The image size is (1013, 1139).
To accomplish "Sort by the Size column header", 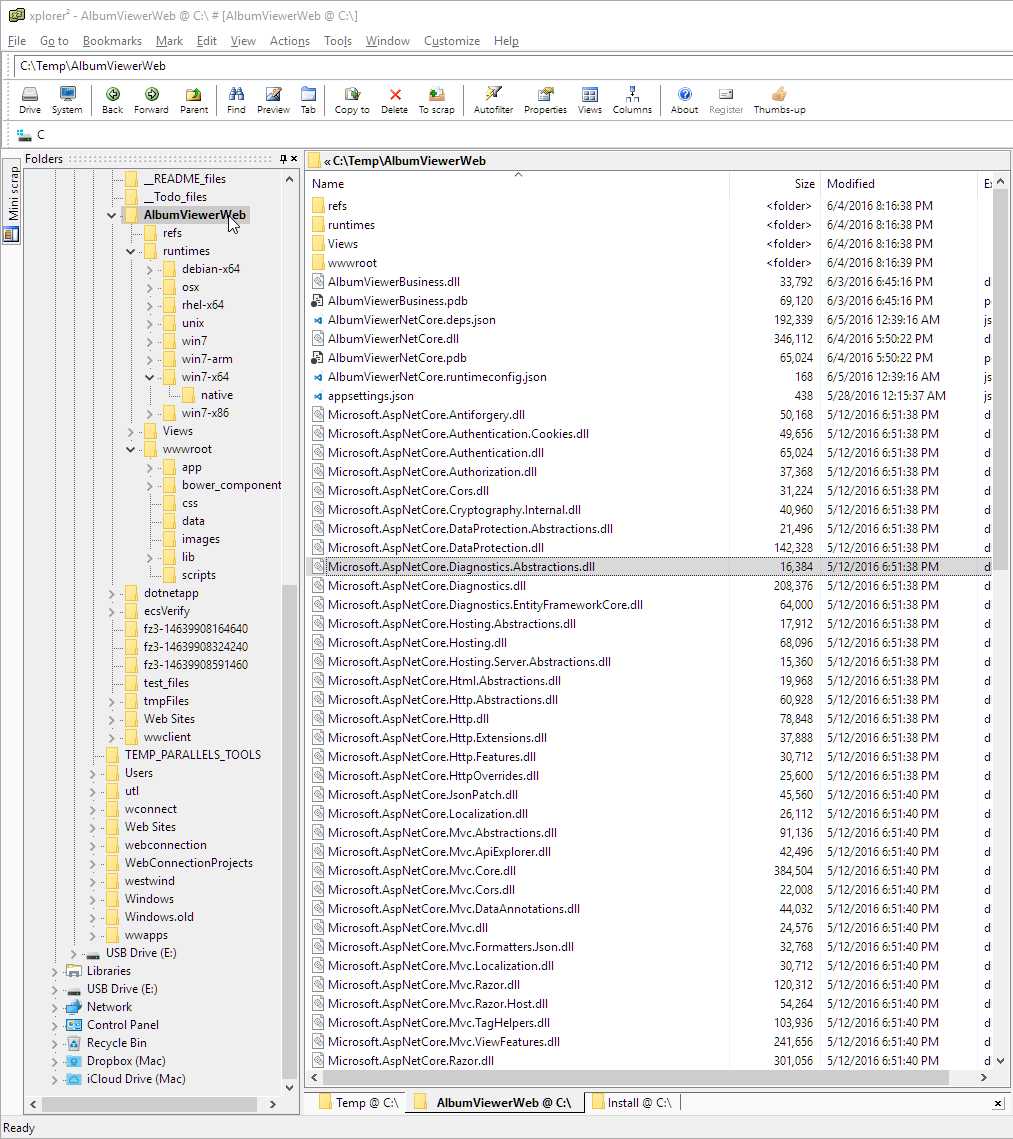I will pos(774,184).
